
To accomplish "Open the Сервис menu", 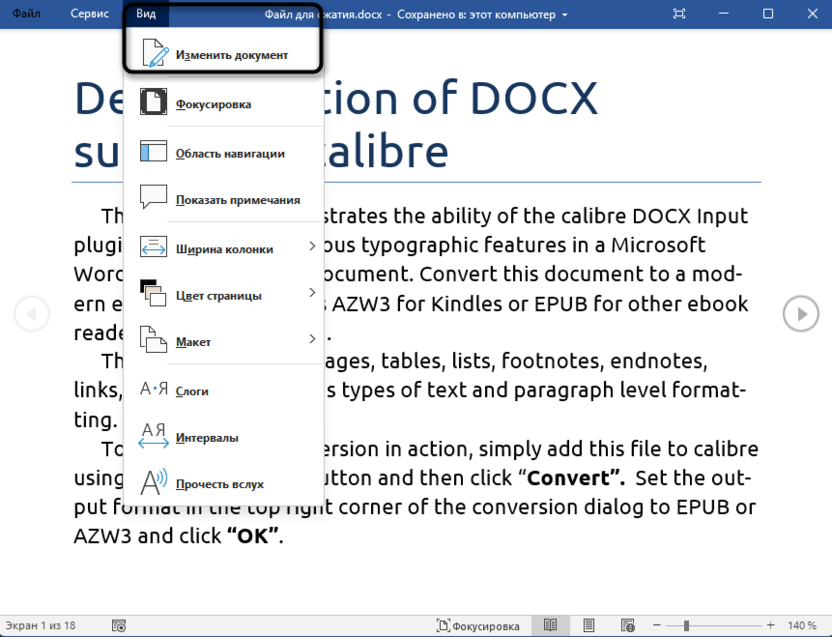I will (x=89, y=14).
